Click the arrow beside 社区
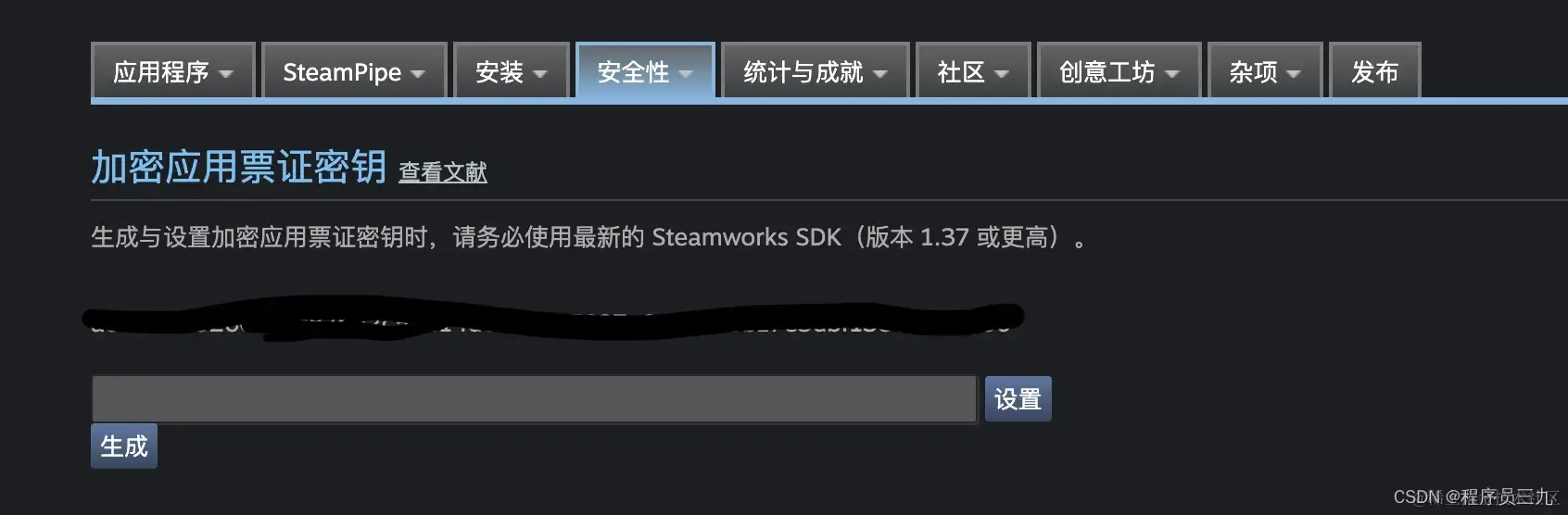Viewport: 1568px width, 515px height. pos(1002,73)
